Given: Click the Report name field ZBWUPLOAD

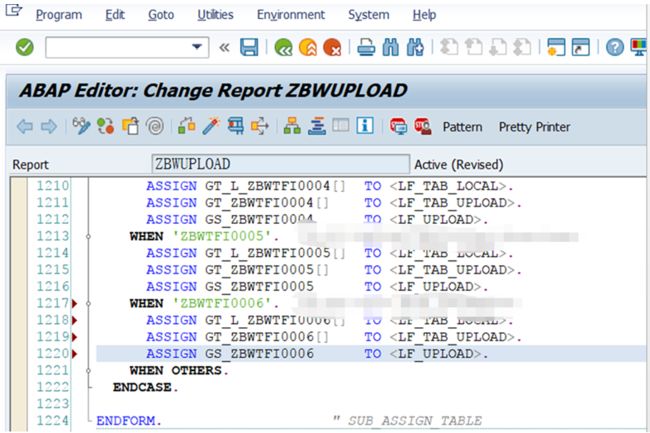Looking at the screenshot, I should [x=281, y=164].
